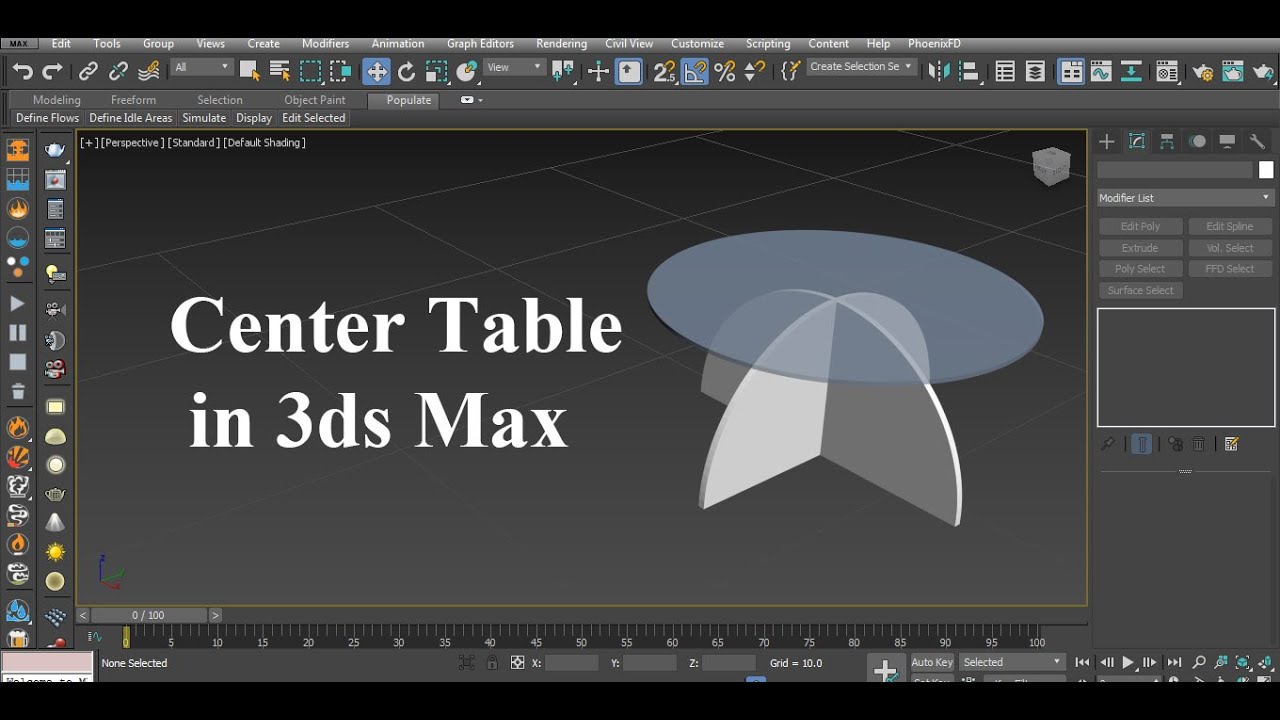The width and height of the screenshot is (1280, 720).
Task: Click the Mirror tool icon
Action: (x=939, y=71)
